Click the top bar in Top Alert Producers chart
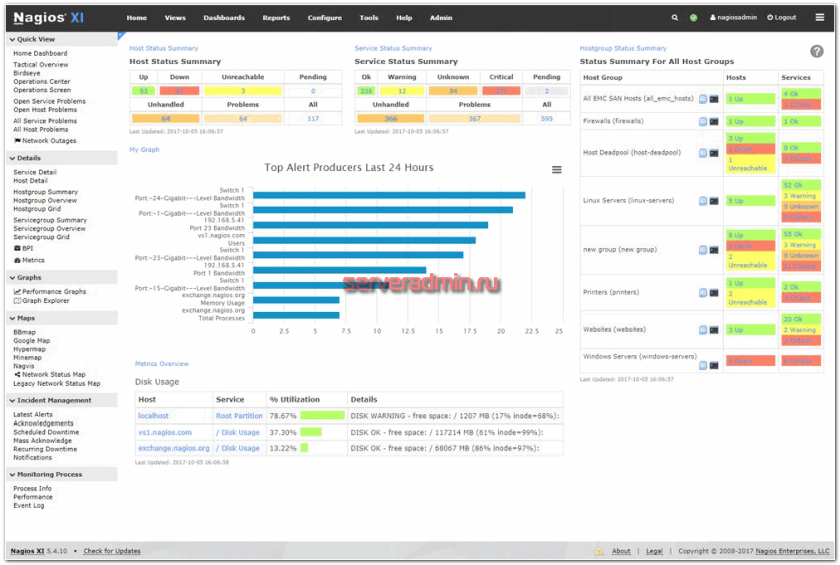The height and width of the screenshot is (565, 840). (389, 195)
